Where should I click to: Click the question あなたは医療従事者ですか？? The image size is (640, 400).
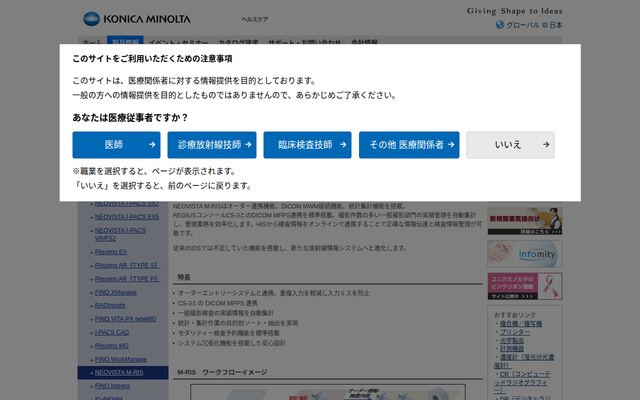130,118
